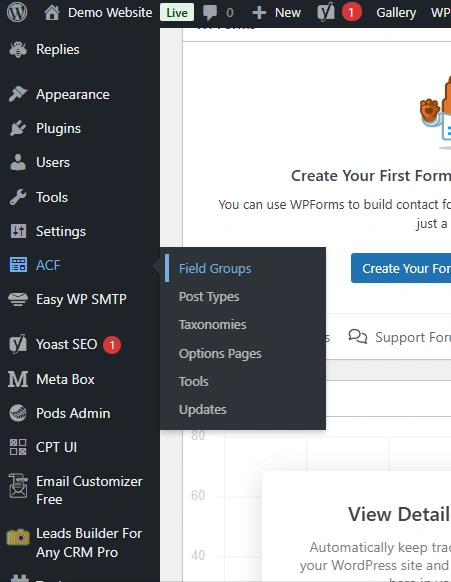Click the Tools wrench icon in sidebar
The height and width of the screenshot is (582, 451).
tap(18, 197)
